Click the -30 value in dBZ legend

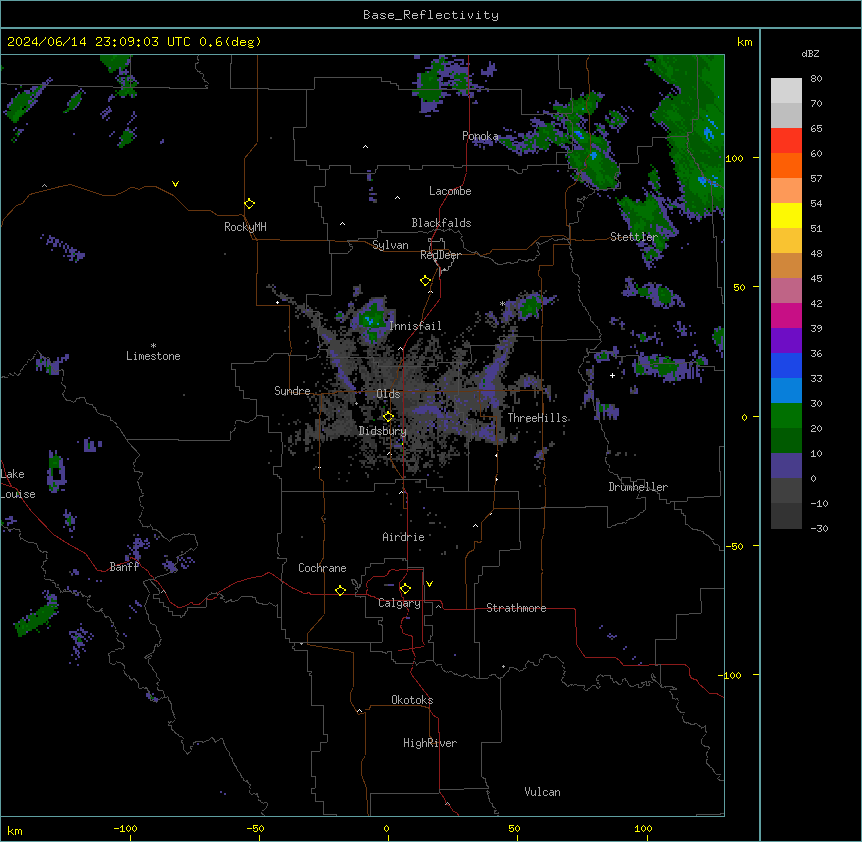point(819,529)
